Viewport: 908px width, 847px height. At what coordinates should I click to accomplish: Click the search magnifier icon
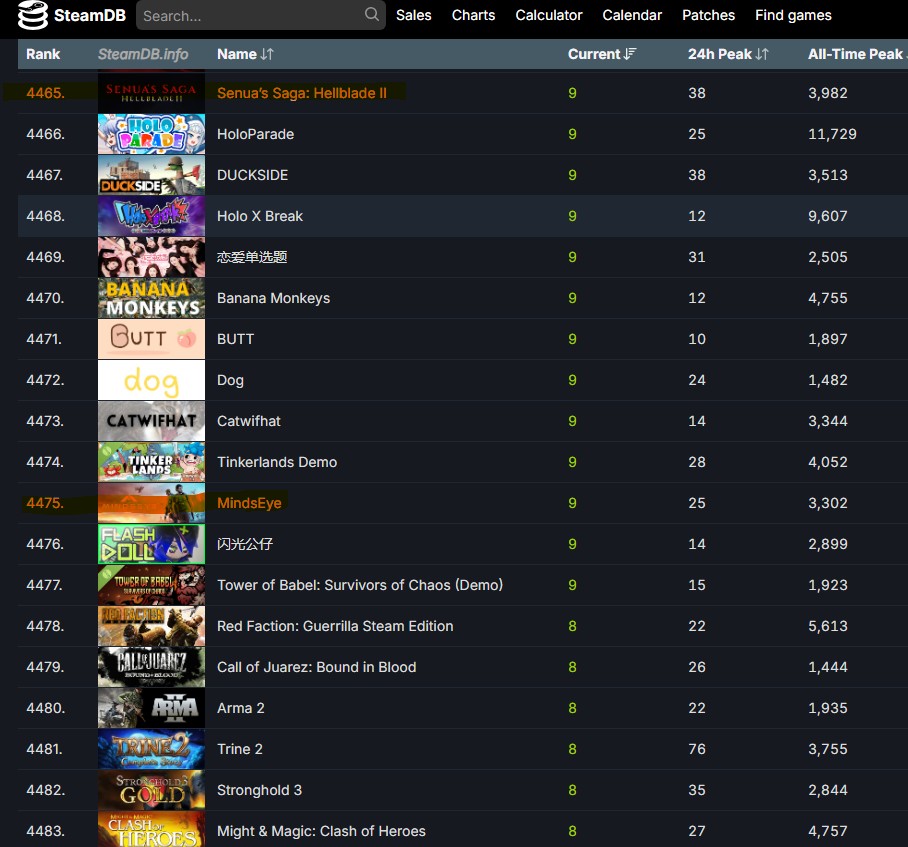point(372,14)
